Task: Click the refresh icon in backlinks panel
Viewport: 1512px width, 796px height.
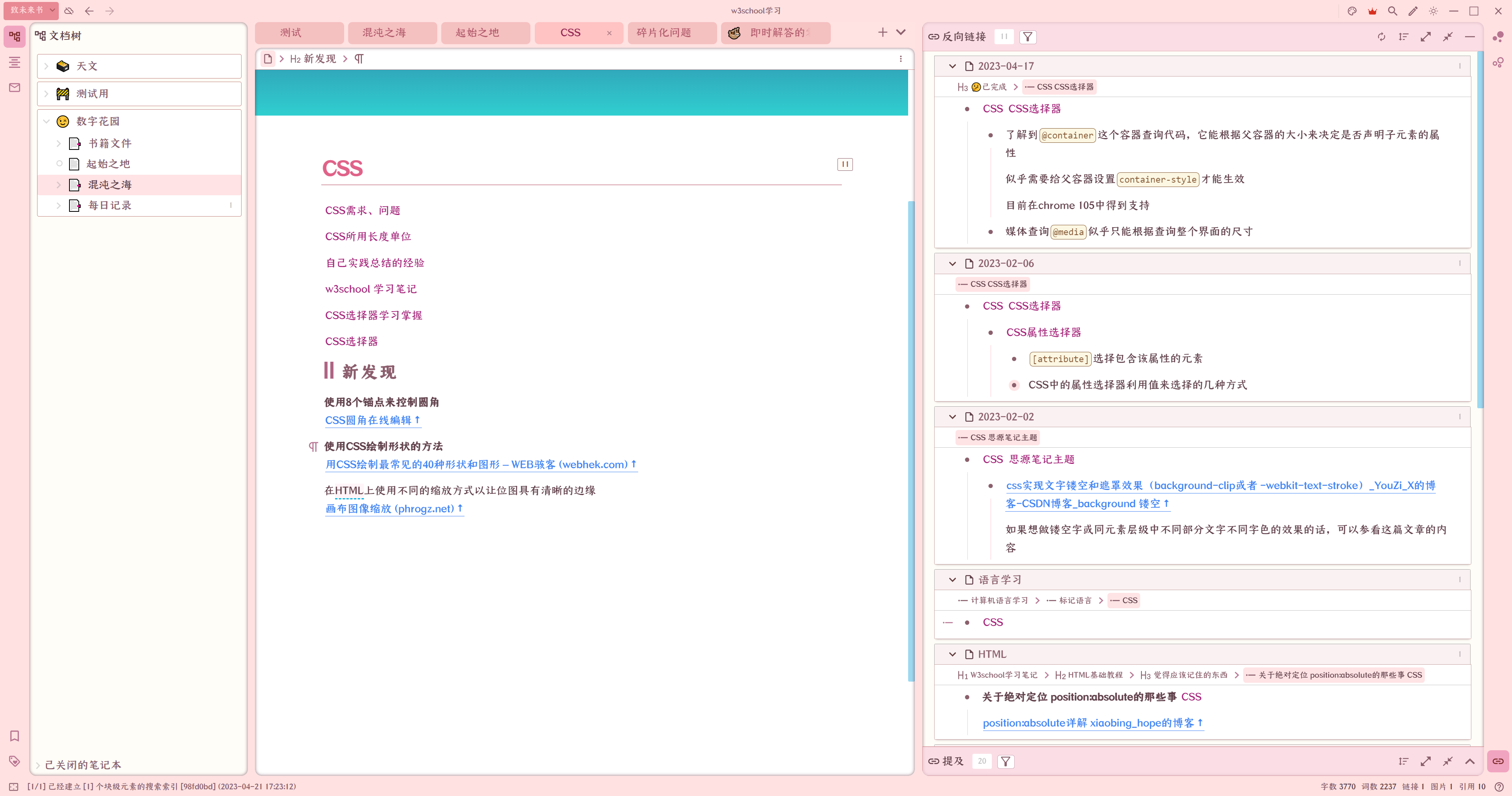Action: pos(1382,36)
